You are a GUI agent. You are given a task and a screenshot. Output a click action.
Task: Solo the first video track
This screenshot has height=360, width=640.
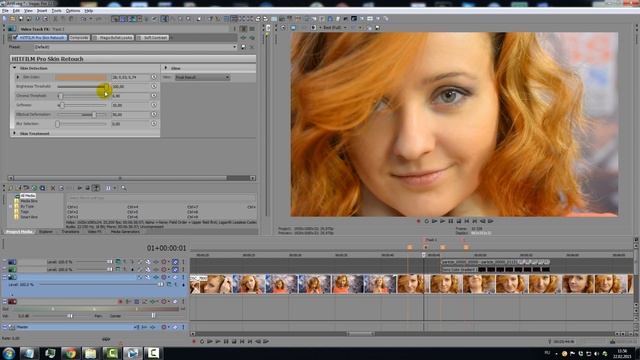(183, 262)
